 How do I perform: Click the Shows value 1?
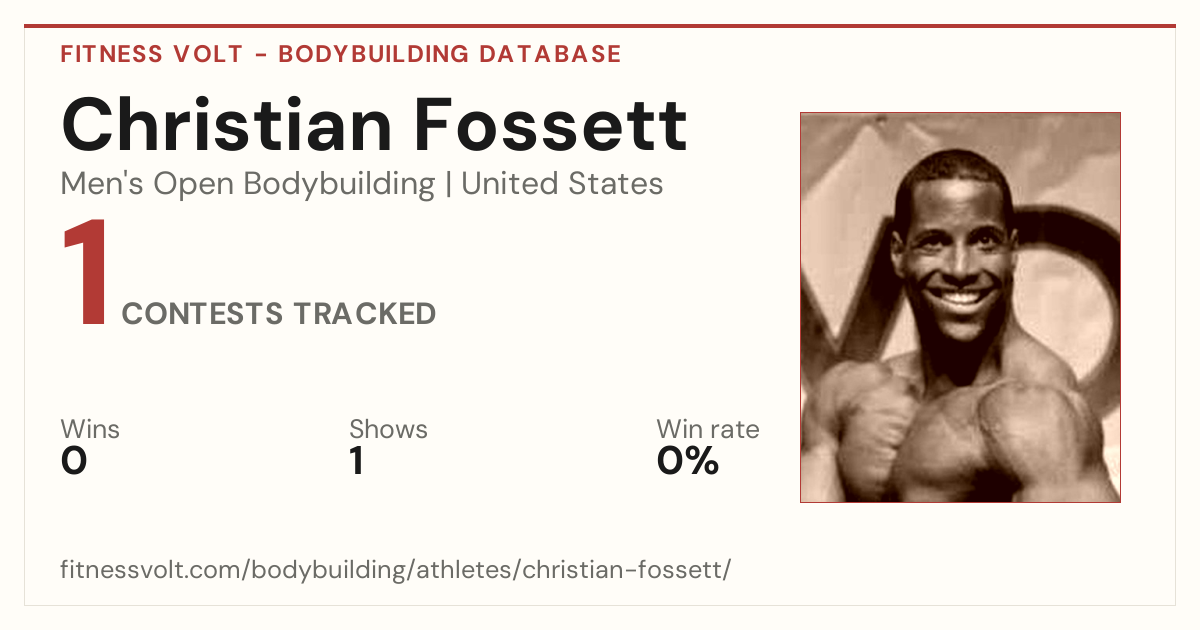[356, 462]
